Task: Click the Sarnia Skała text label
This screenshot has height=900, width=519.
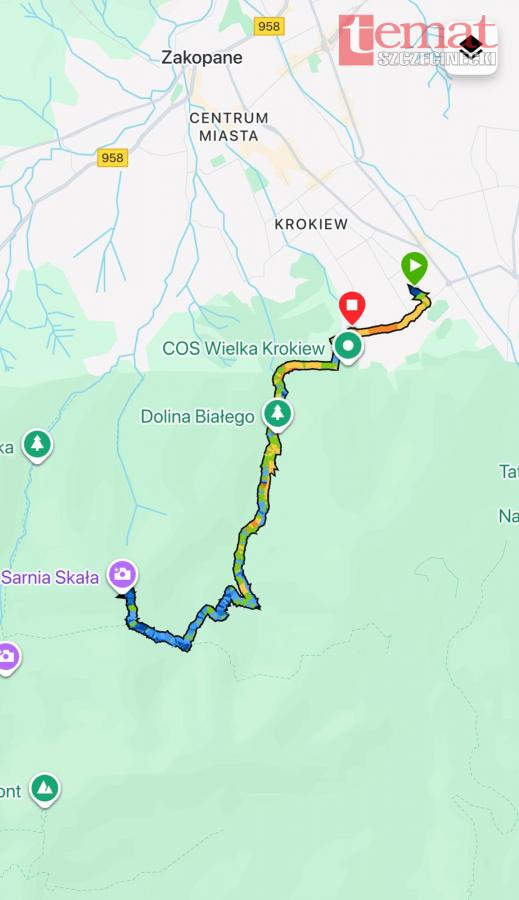Action: coord(50,577)
